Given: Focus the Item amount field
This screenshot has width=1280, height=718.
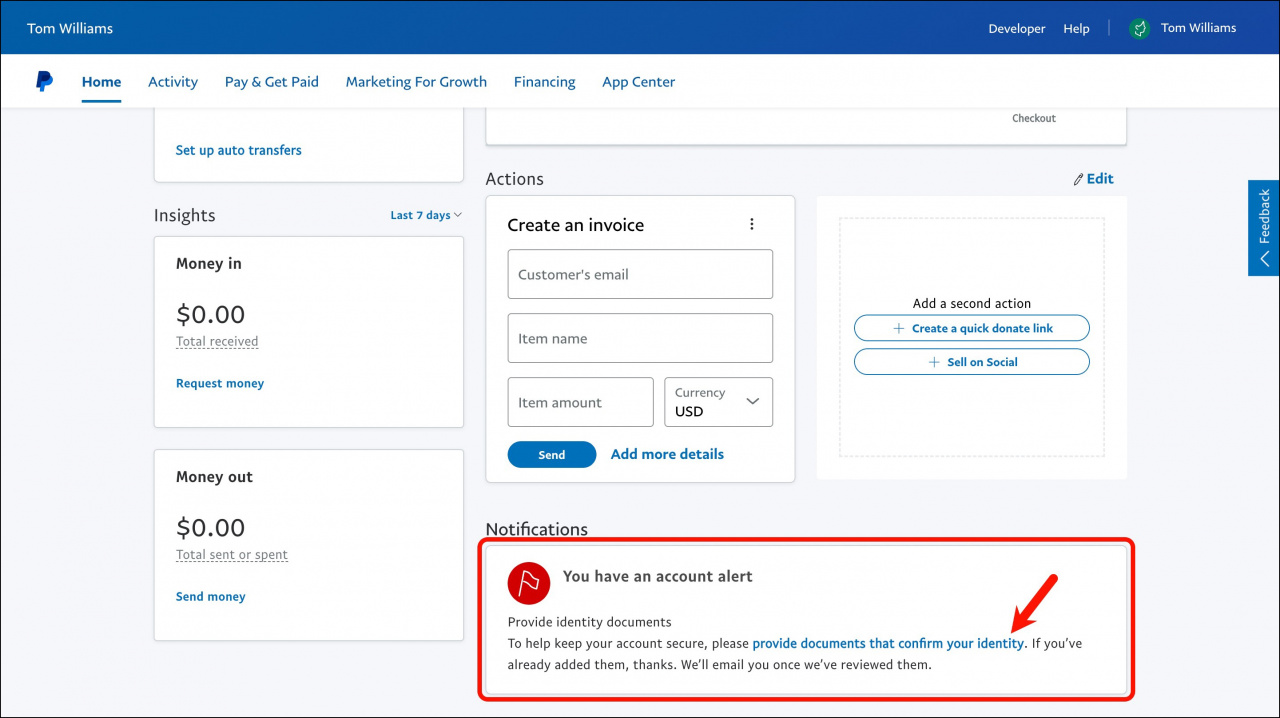Looking at the screenshot, I should pyautogui.click(x=580, y=402).
